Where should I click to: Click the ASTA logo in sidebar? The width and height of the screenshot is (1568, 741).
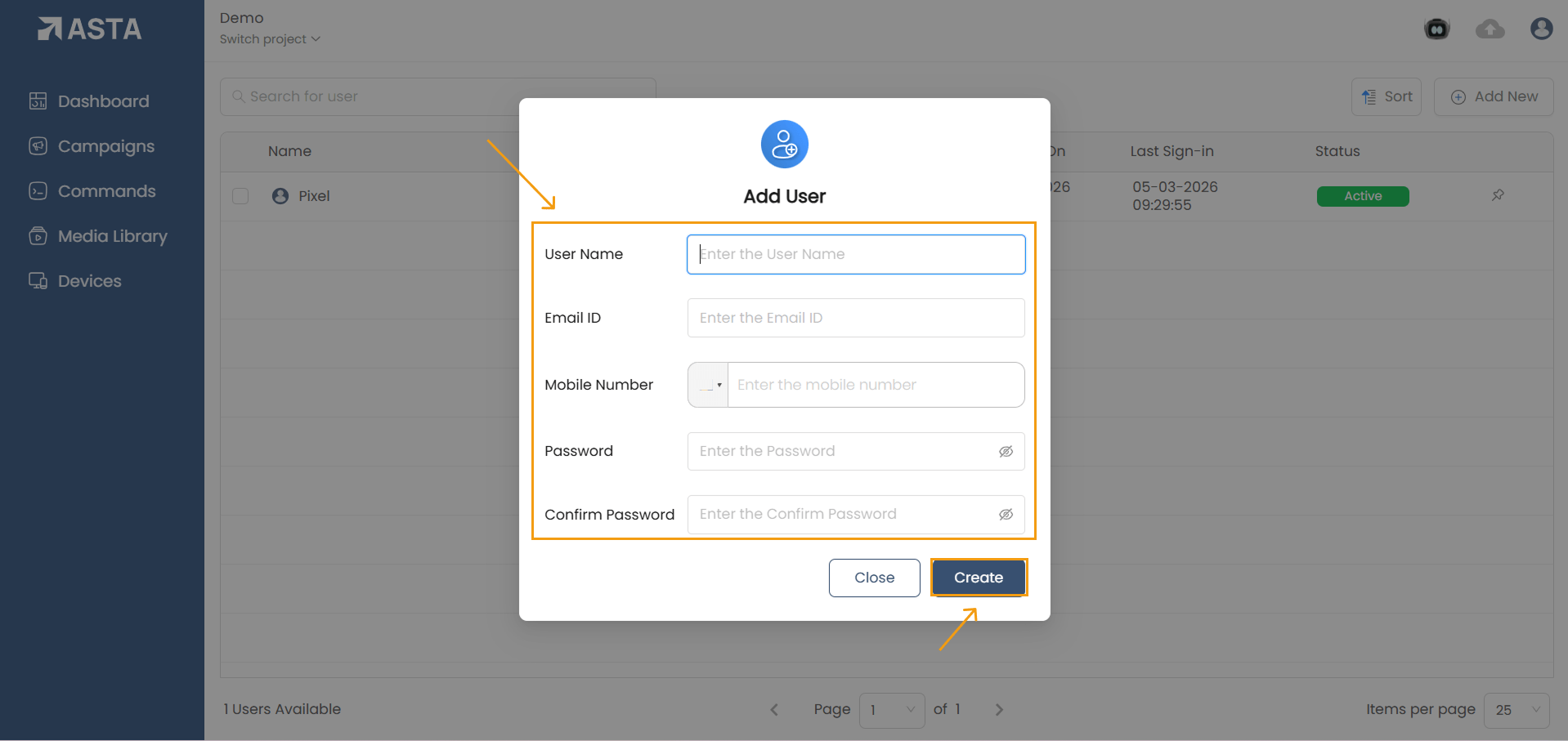coord(90,29)
